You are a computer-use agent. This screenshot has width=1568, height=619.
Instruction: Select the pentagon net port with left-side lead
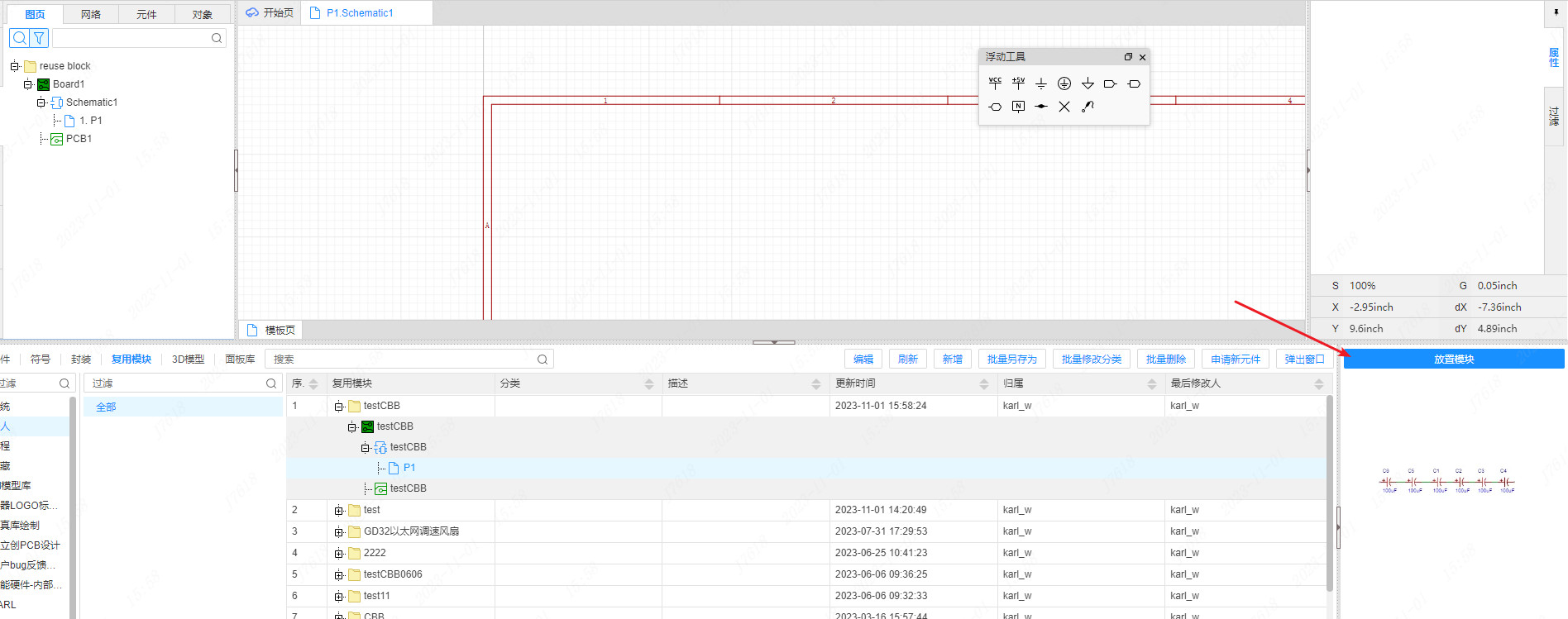pos(1134,83)
